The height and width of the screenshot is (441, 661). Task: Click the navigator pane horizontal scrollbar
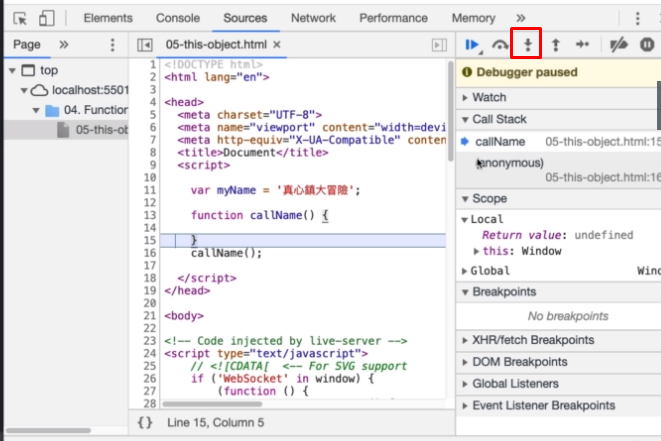(48, 430)
